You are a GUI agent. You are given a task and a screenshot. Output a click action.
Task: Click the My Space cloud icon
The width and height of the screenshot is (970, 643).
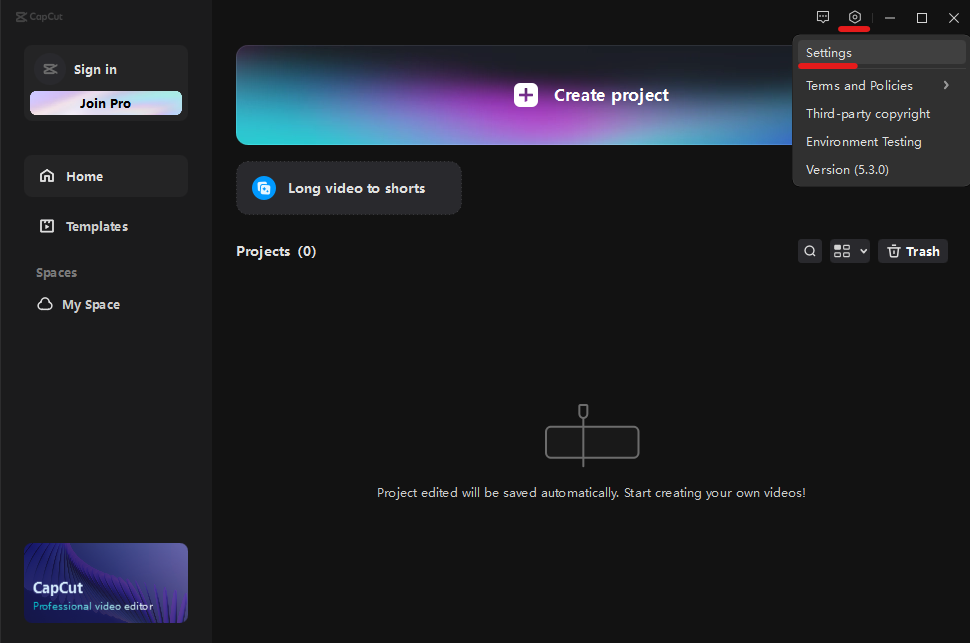45,304
